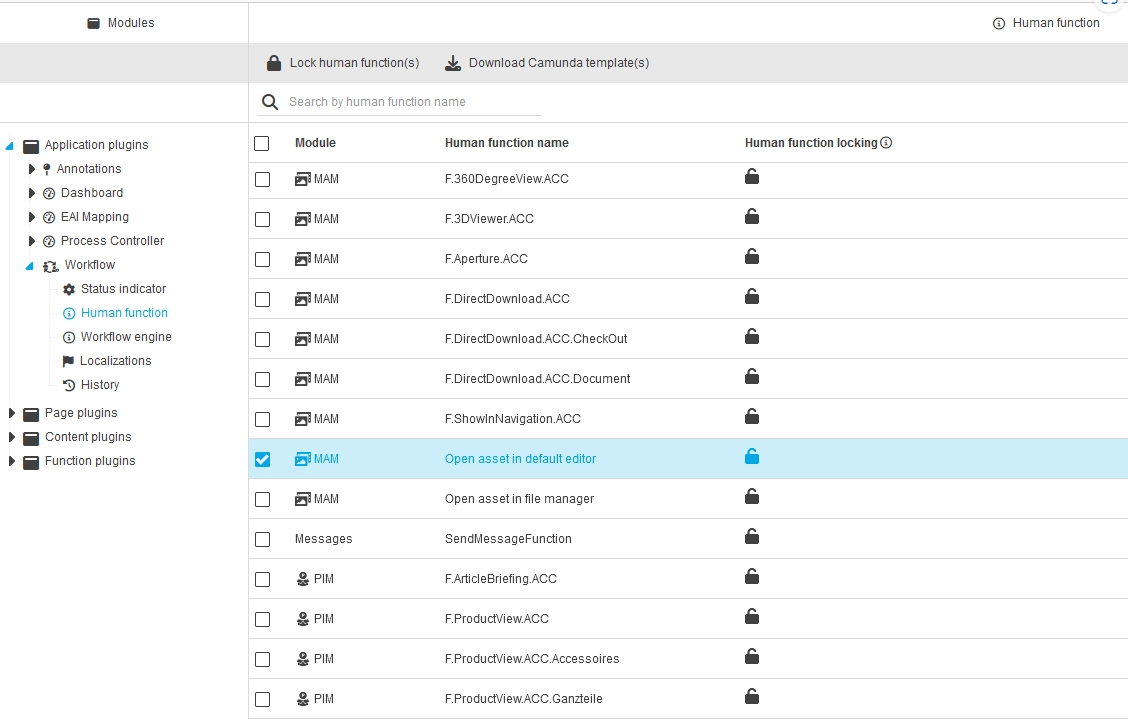Image resolution: width=1128 pixels, height=719 pixels.
Task: Expand the Dashboard tree node
Action: [32, 193]
